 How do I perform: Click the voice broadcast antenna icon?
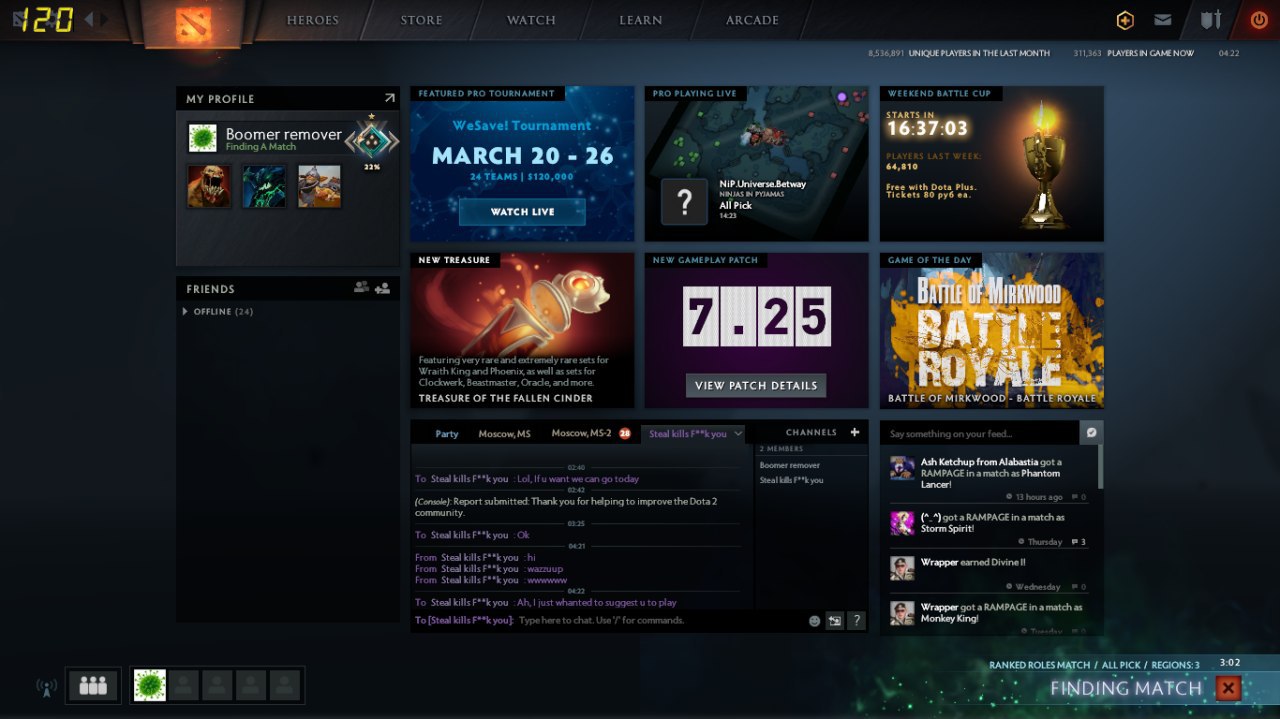pyautogui.click(x=47, y=687)
